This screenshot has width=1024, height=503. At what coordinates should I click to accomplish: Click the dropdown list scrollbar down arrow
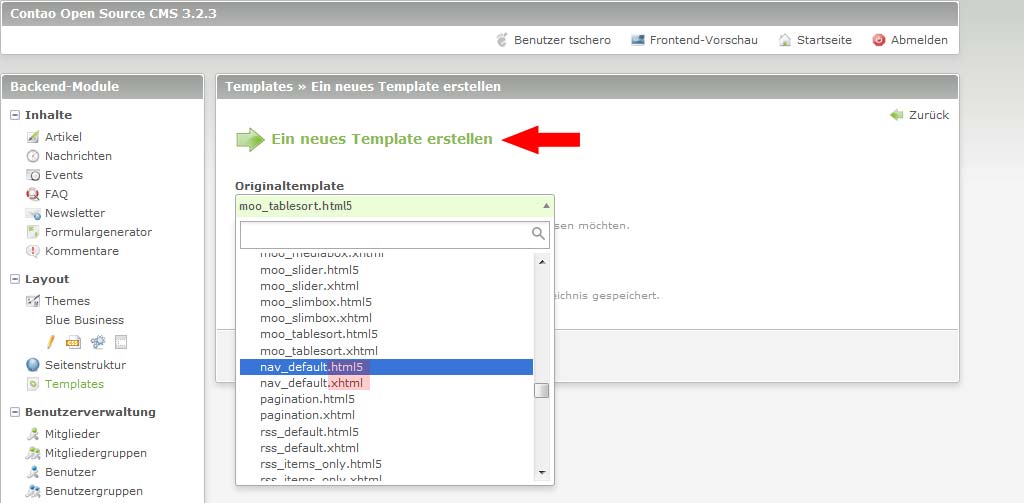542,472
